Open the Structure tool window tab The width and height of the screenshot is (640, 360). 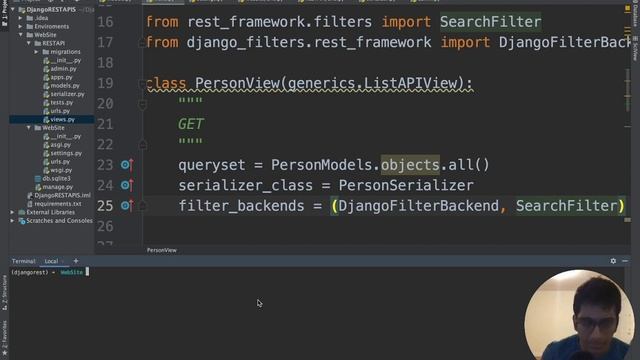point(4,292)
